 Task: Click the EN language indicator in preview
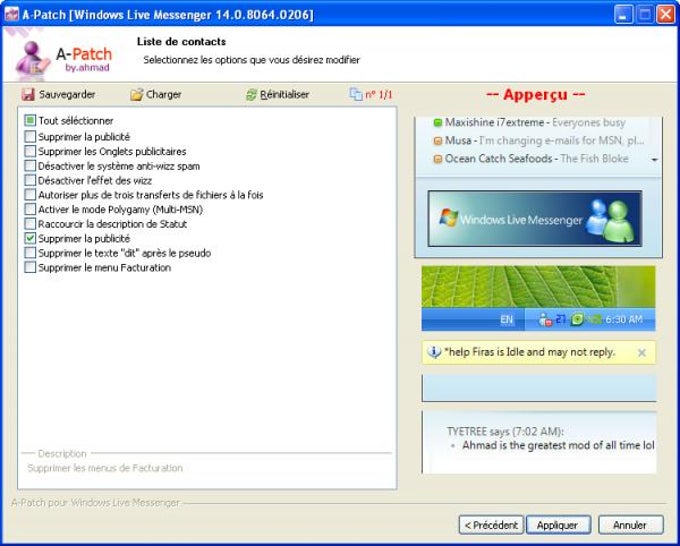coord(506,320)
